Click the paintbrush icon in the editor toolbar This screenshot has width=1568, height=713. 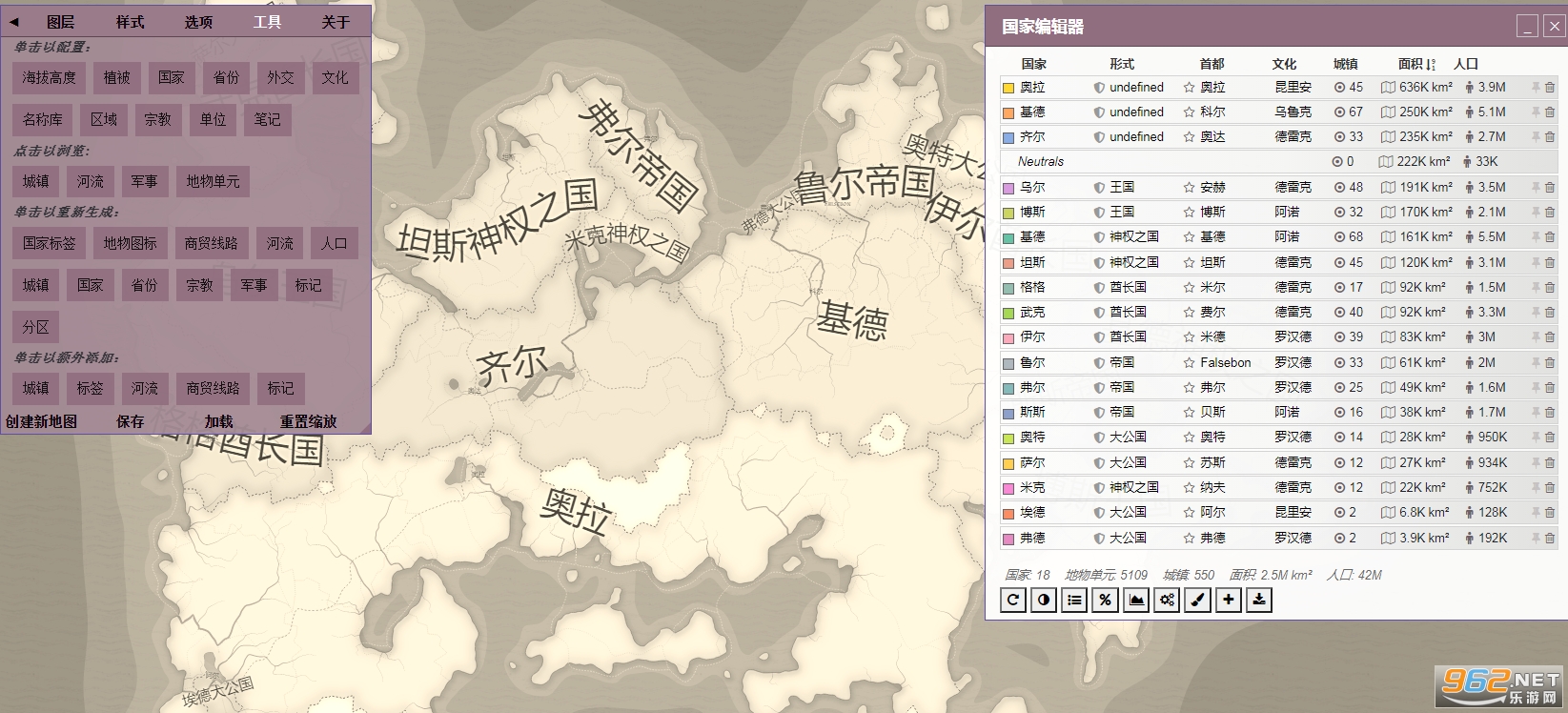[1198, 600]
